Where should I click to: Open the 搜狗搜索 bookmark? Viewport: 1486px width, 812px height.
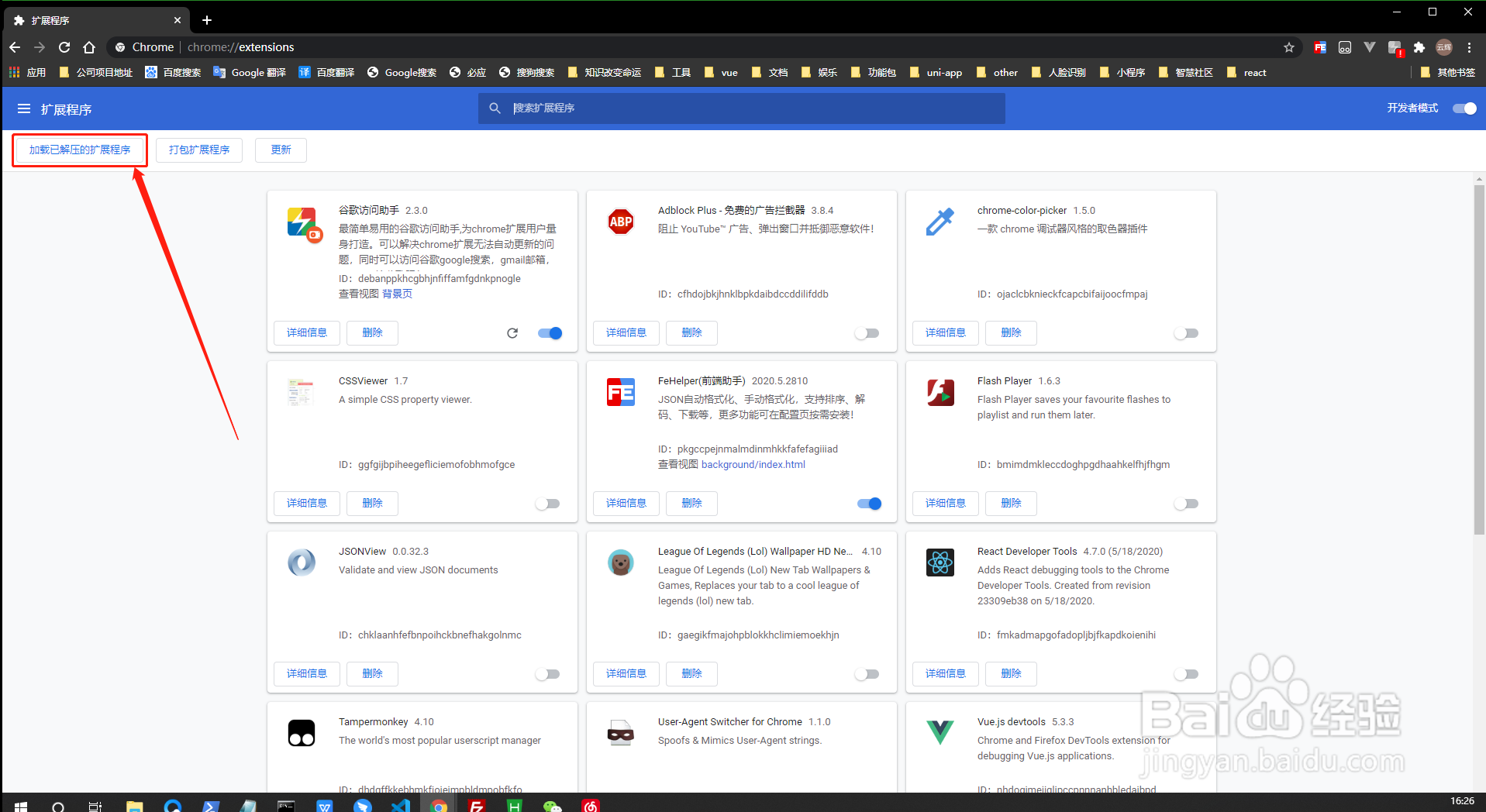point(526,73)
